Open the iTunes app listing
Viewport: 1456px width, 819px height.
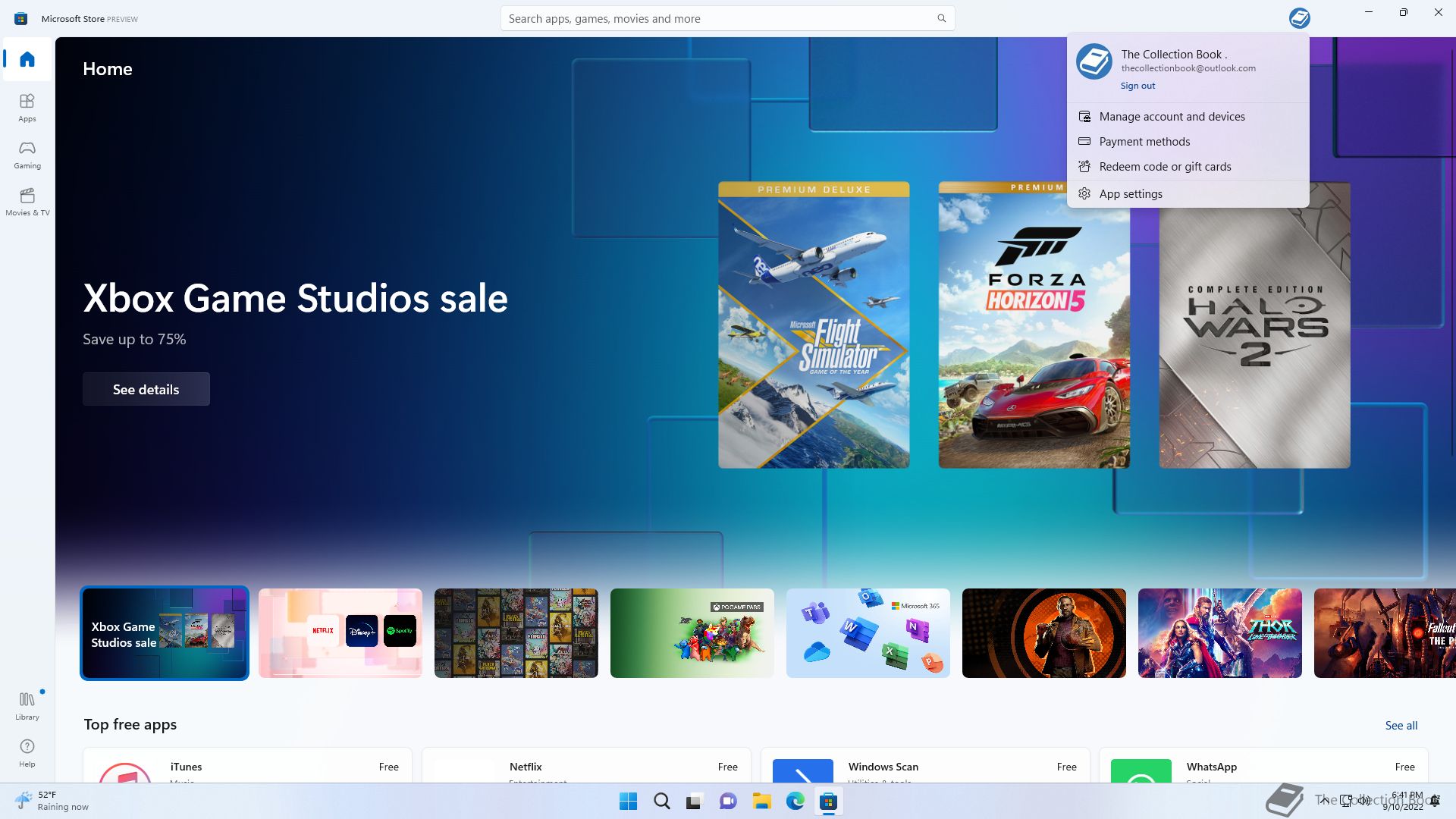click(247, 766)
